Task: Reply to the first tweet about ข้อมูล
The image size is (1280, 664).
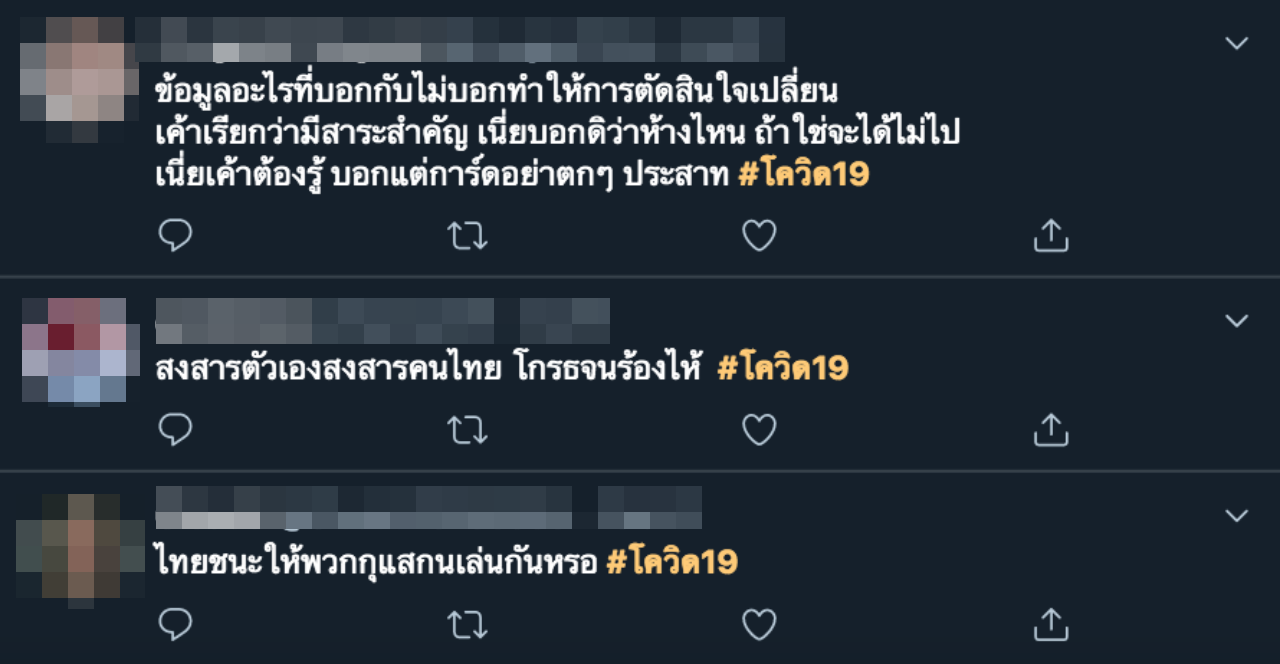Action: (175, 236)
